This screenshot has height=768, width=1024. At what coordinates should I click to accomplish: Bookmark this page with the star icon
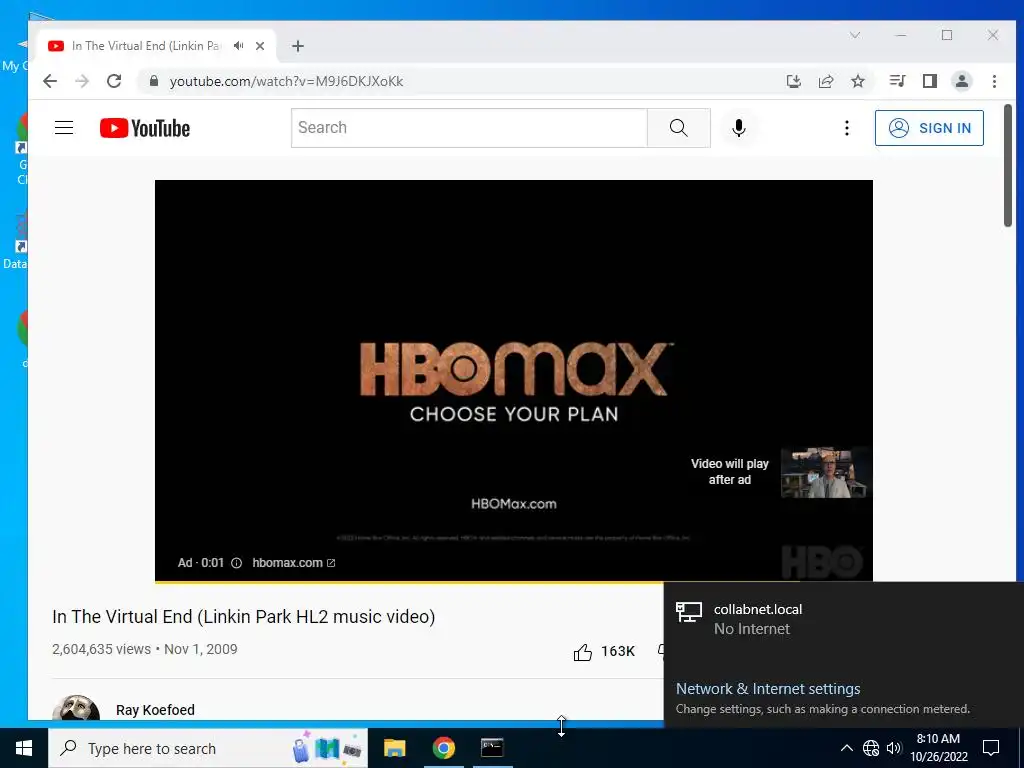click(857, 81)
